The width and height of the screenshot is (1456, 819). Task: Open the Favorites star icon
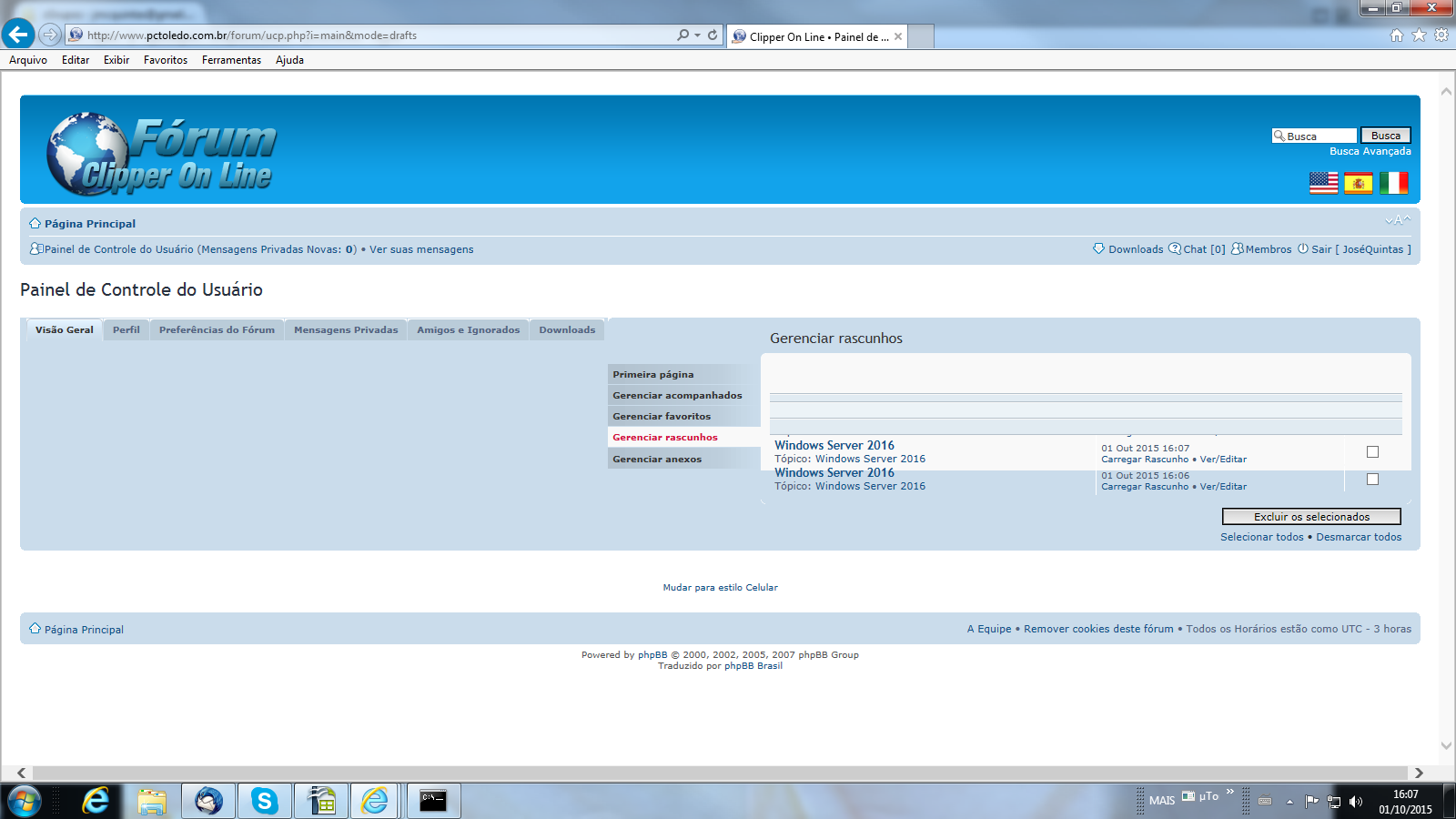[1419, 35]
